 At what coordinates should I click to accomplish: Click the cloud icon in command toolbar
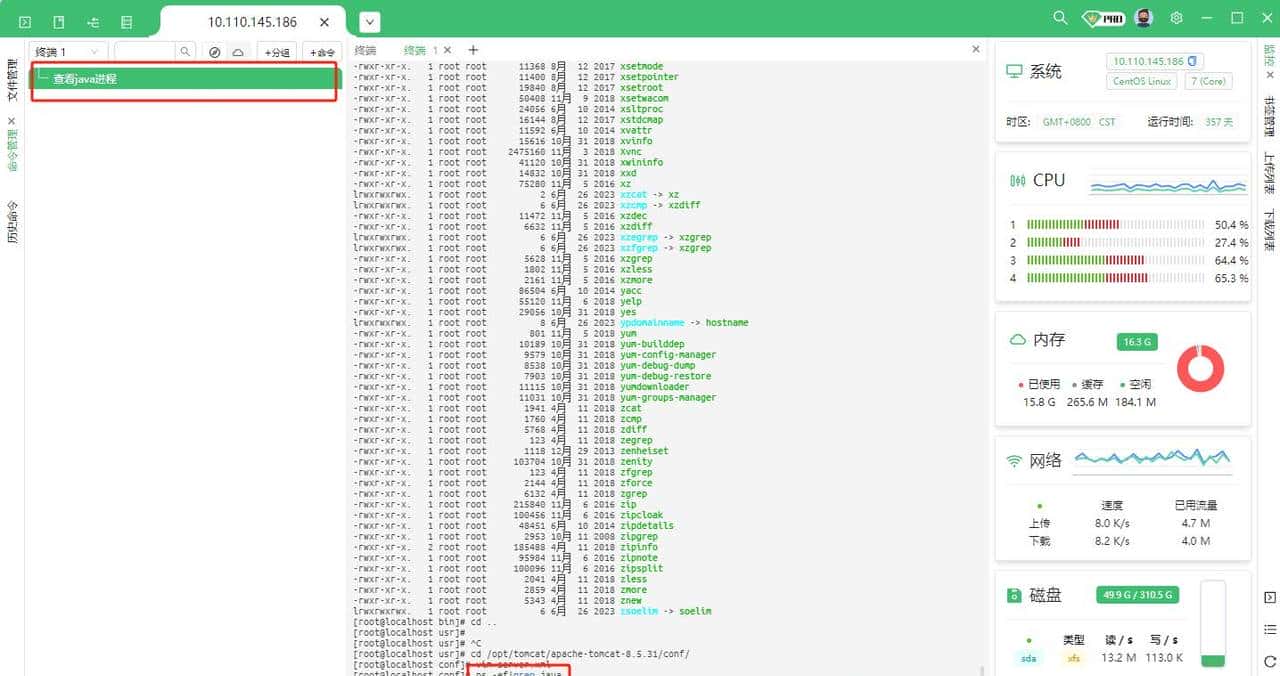coord(238,52)
